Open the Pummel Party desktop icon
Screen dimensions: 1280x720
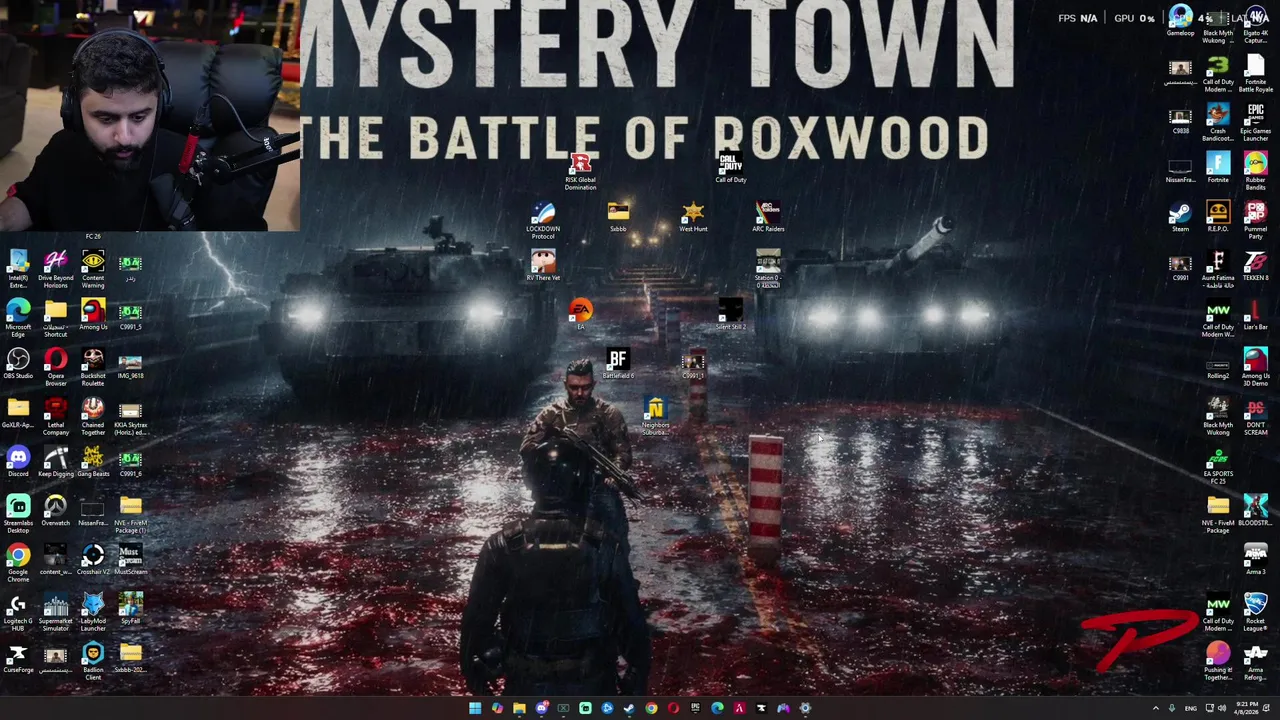click(1255, 220)
